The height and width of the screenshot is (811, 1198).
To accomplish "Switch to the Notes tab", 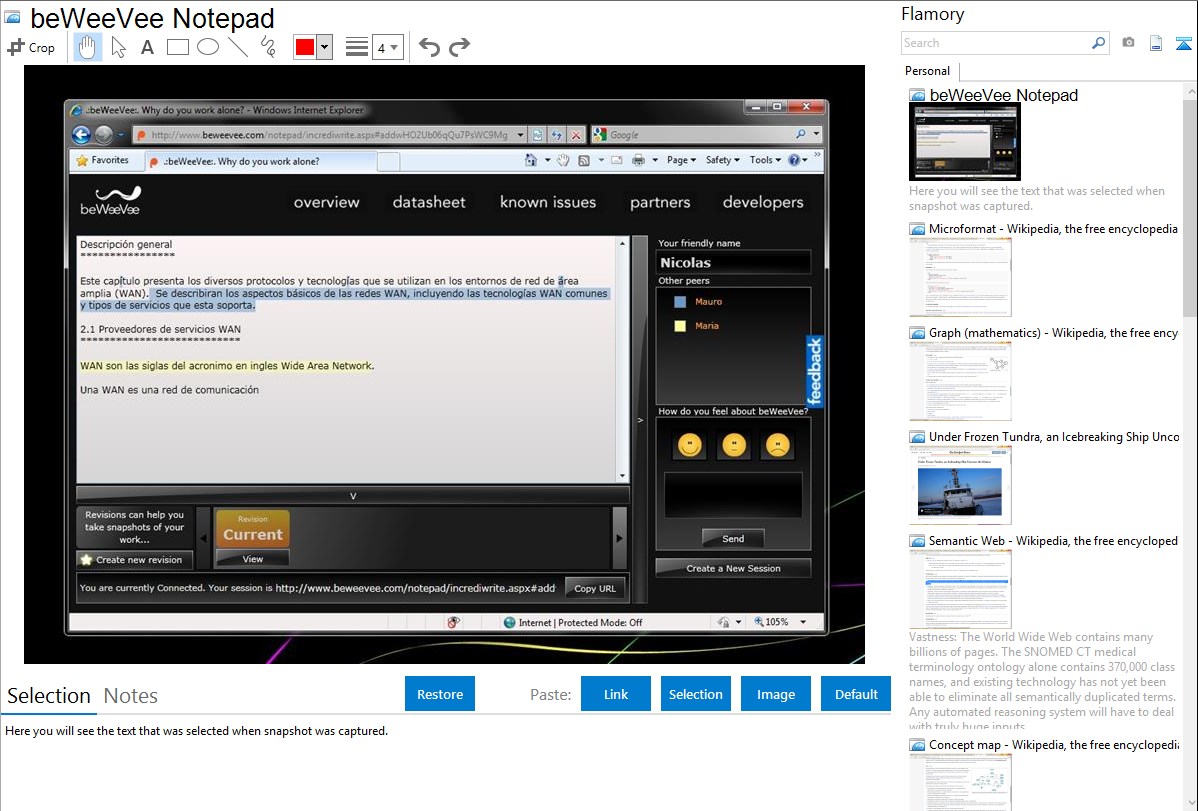I will coord(131,696).
